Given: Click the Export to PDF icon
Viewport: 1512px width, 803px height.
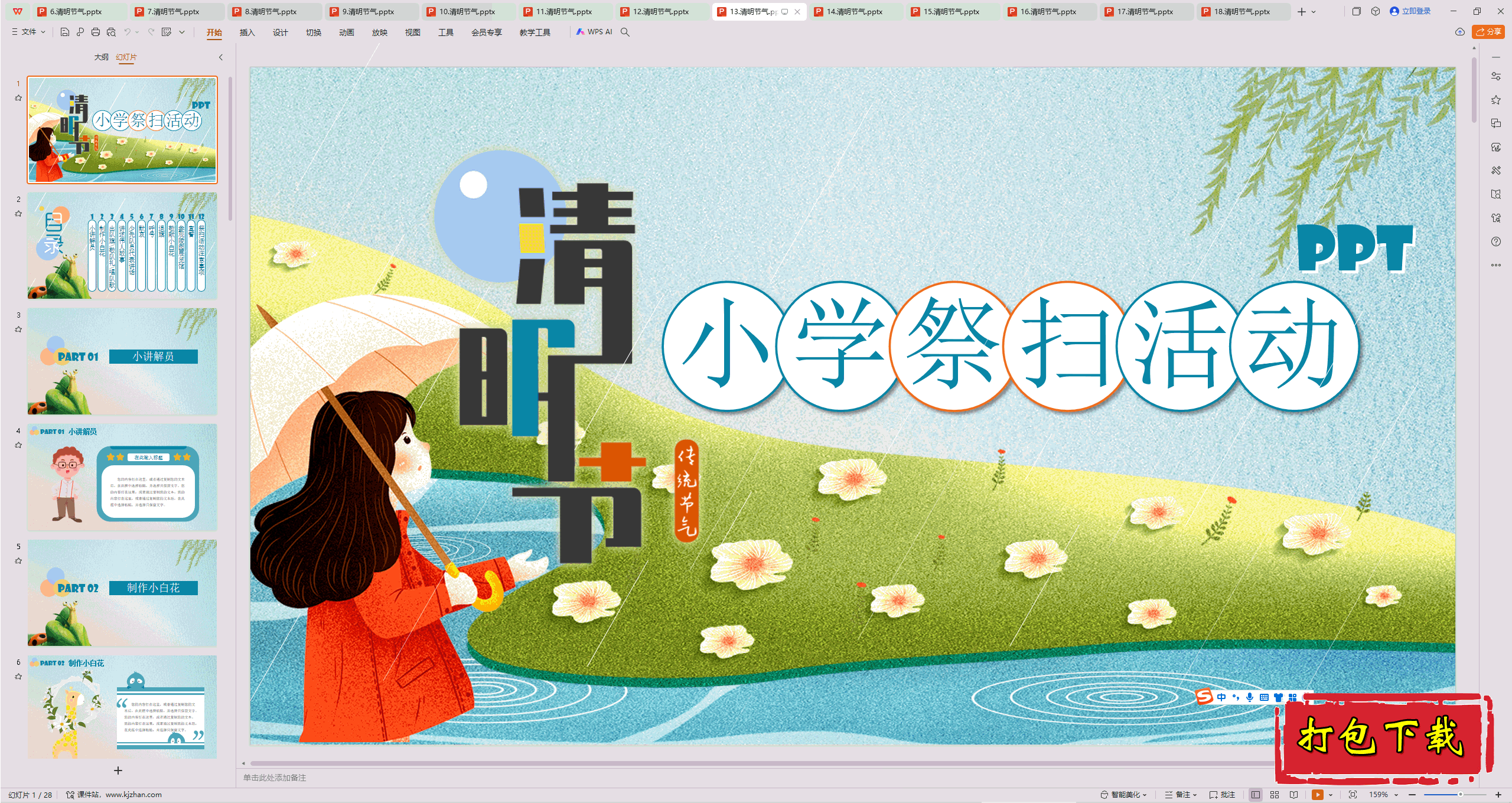Looking at the screenshot, I should (80, 32).
